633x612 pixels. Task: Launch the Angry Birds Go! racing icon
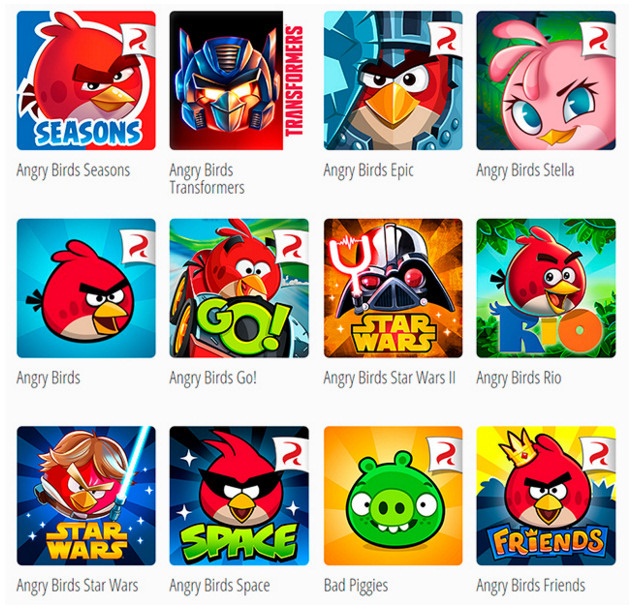click(239, 288)
